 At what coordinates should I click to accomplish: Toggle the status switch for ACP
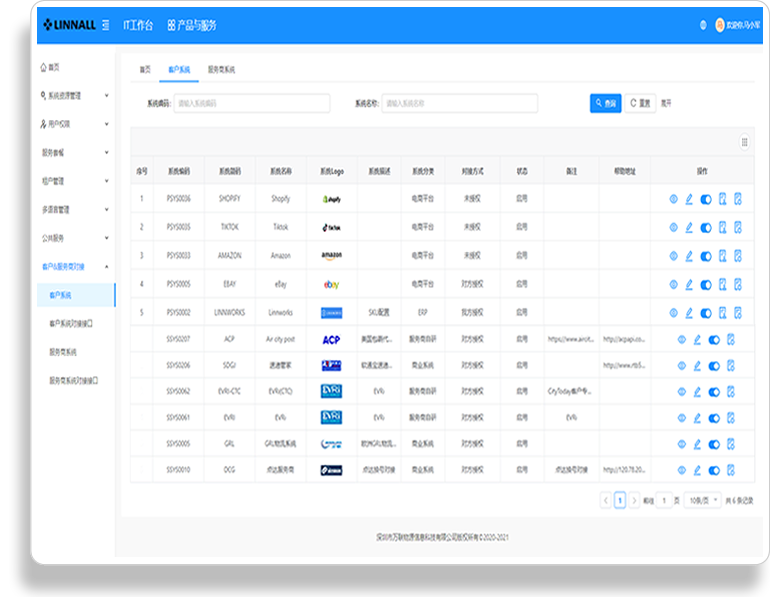[x=714, y=340]
